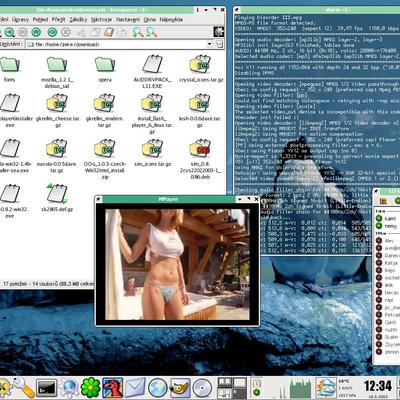Open the Okno menu
The height and width of the screenshot is (400, 400).
pos(150,20)
